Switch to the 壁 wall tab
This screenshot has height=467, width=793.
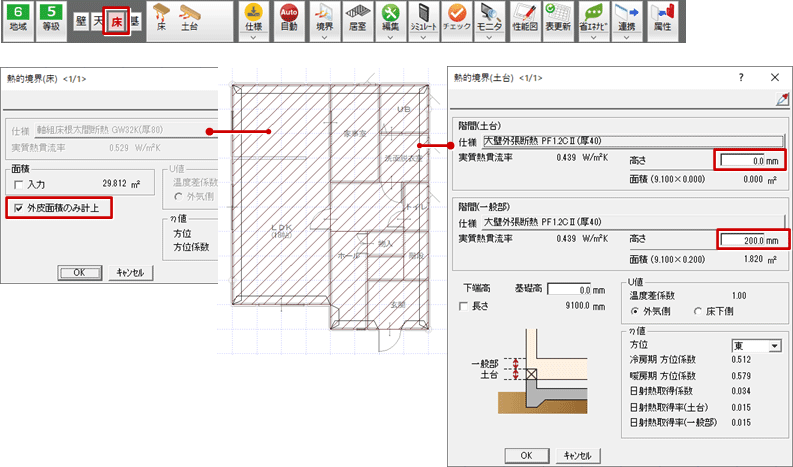click(81, 20)
